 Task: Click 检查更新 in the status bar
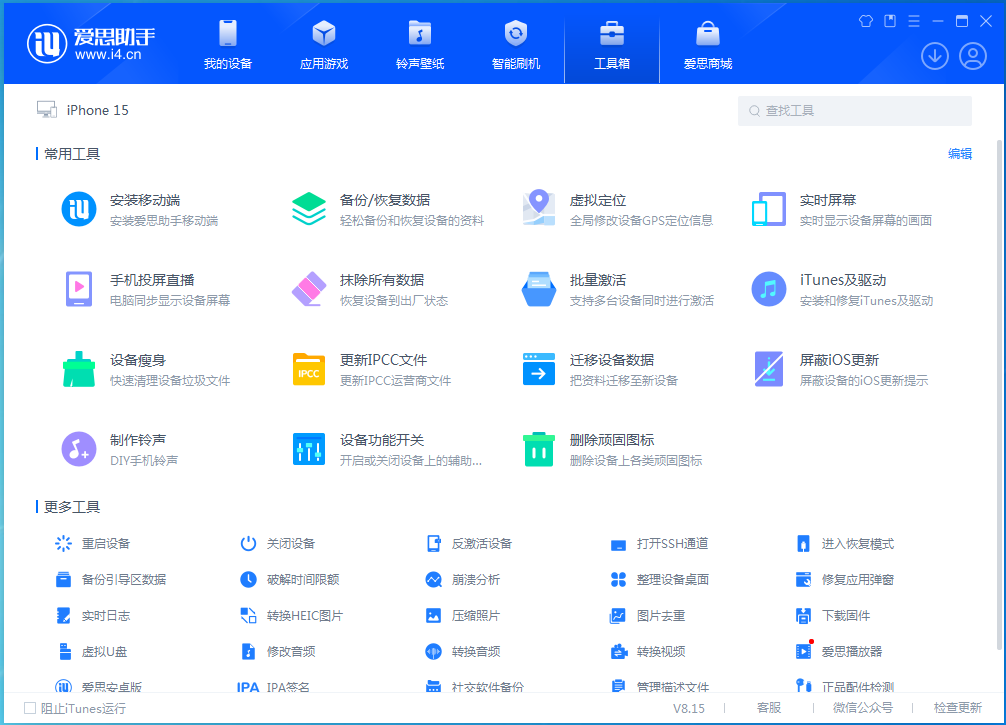tap(957, 708)
